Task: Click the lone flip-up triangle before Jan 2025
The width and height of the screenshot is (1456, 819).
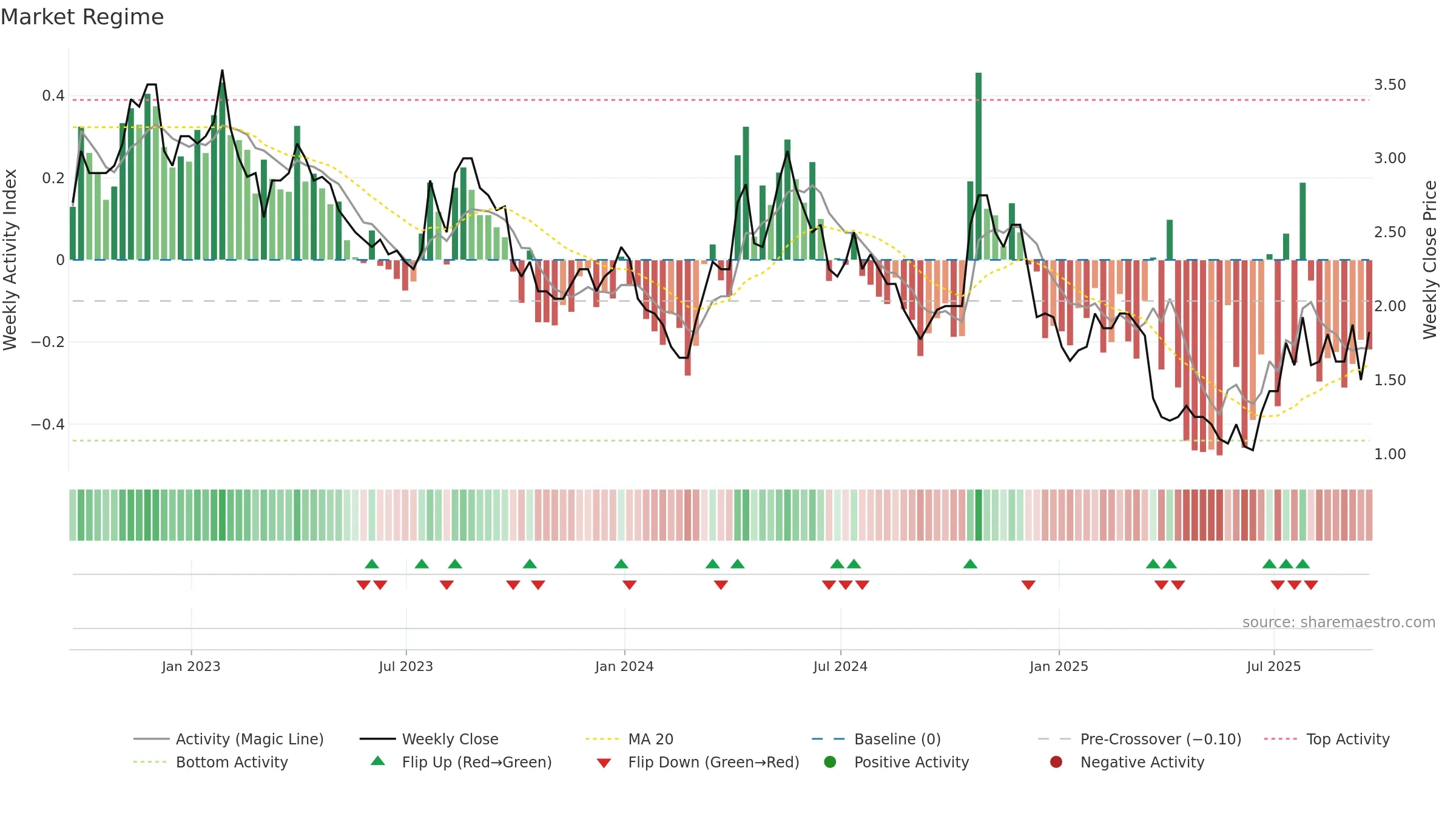Action: (970, 564)
